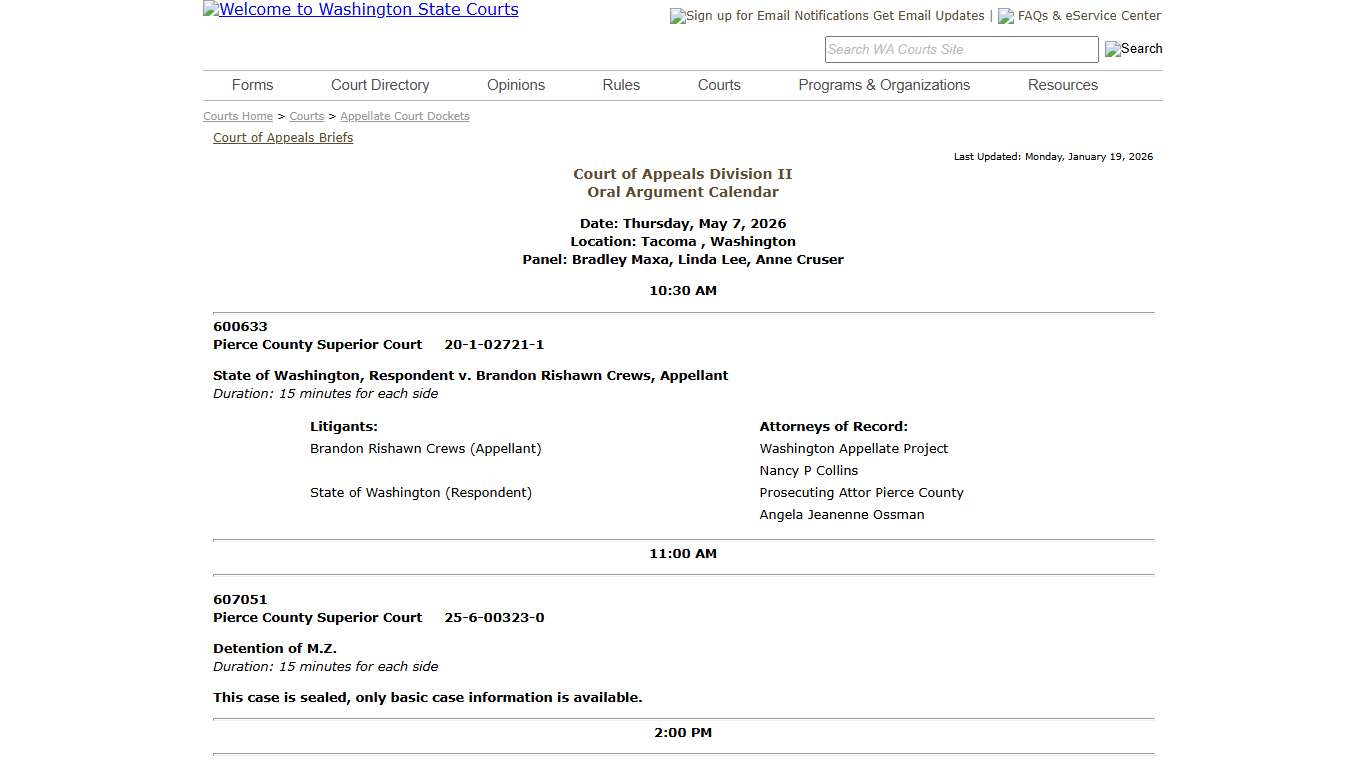Navigate to Courts Home breadcrumb link
Image resolution: width=1366 pixels, height=768 pixels.
[237, 116]
